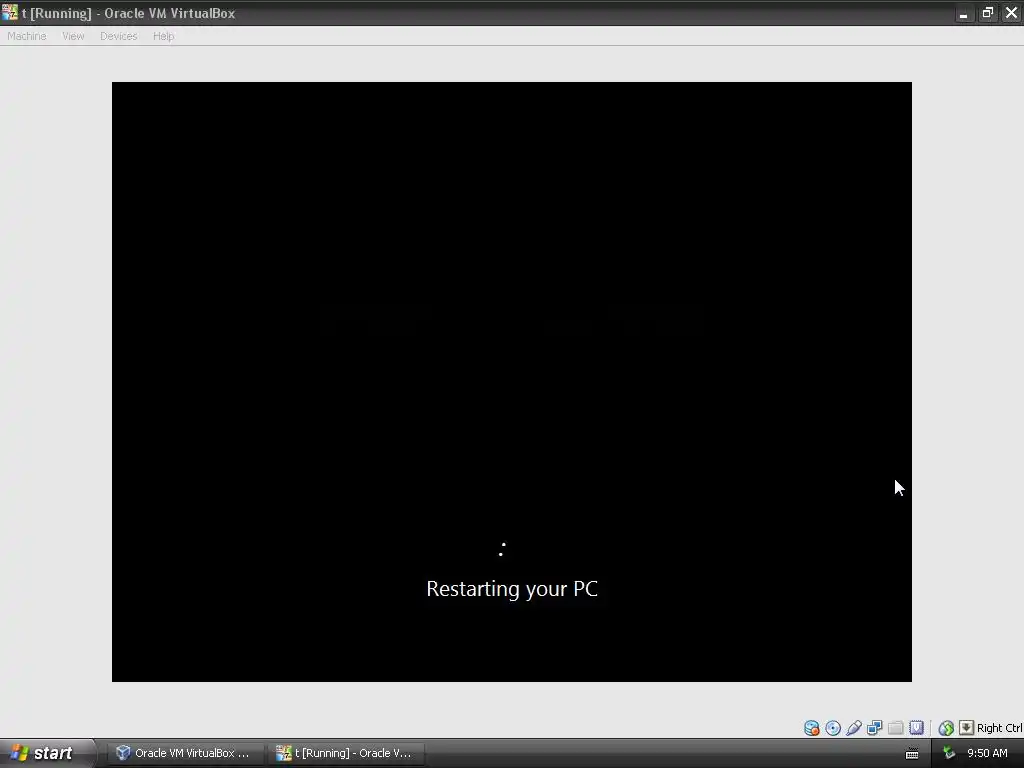Open the Machine menu
Screen dimensions: 1024x768
point(27,36)
